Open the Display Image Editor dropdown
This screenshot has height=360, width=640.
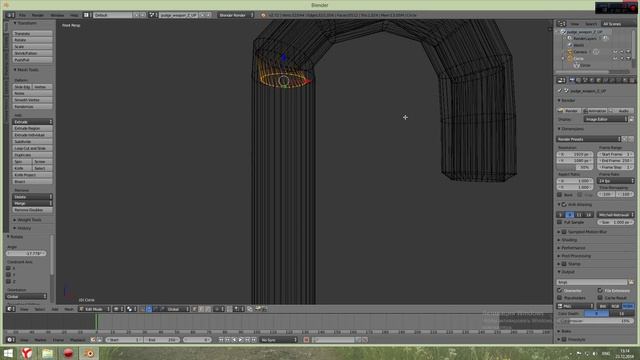[606, 119]
